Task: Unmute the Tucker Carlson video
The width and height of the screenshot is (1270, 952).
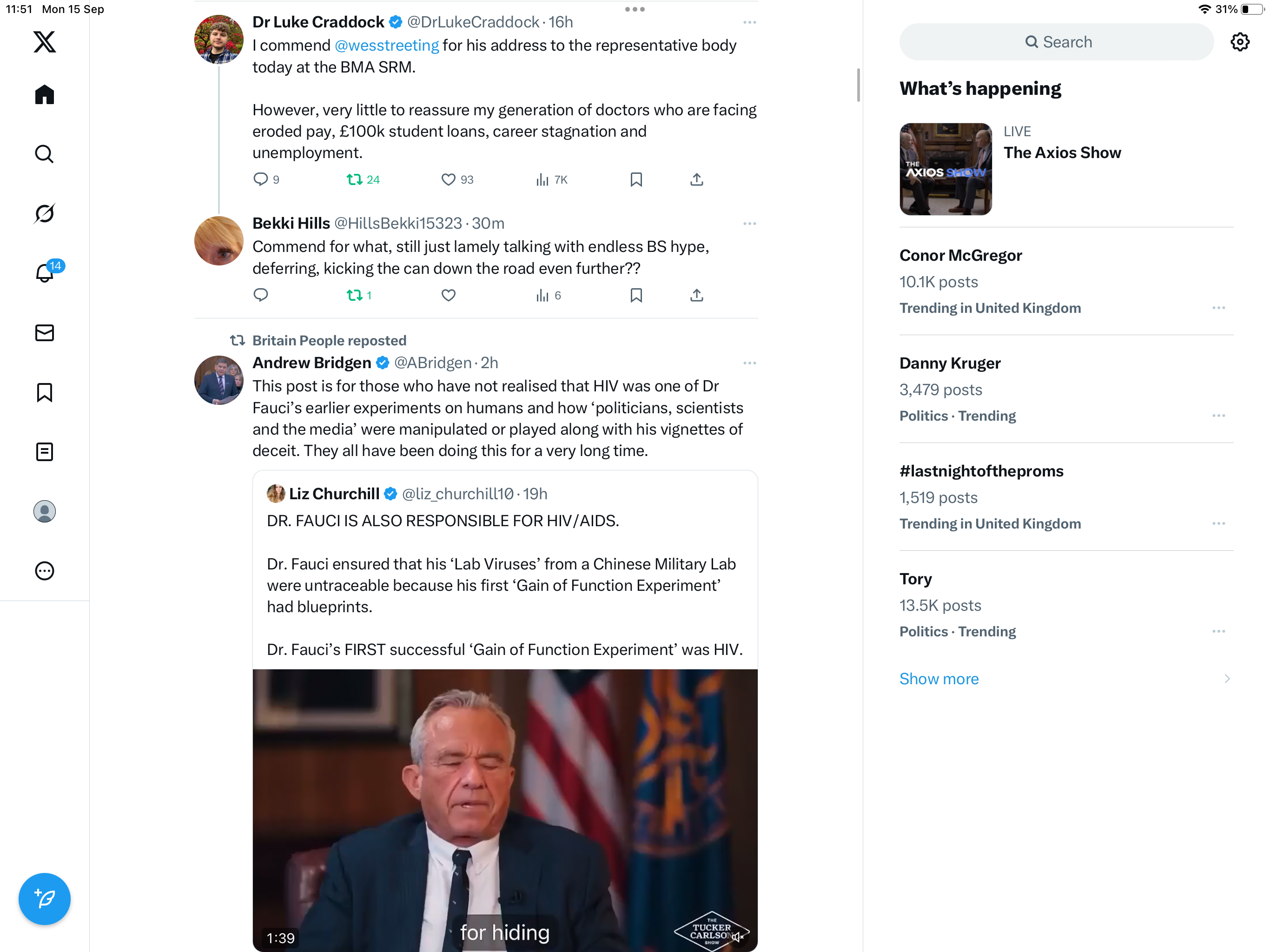Action: (738, 937)
